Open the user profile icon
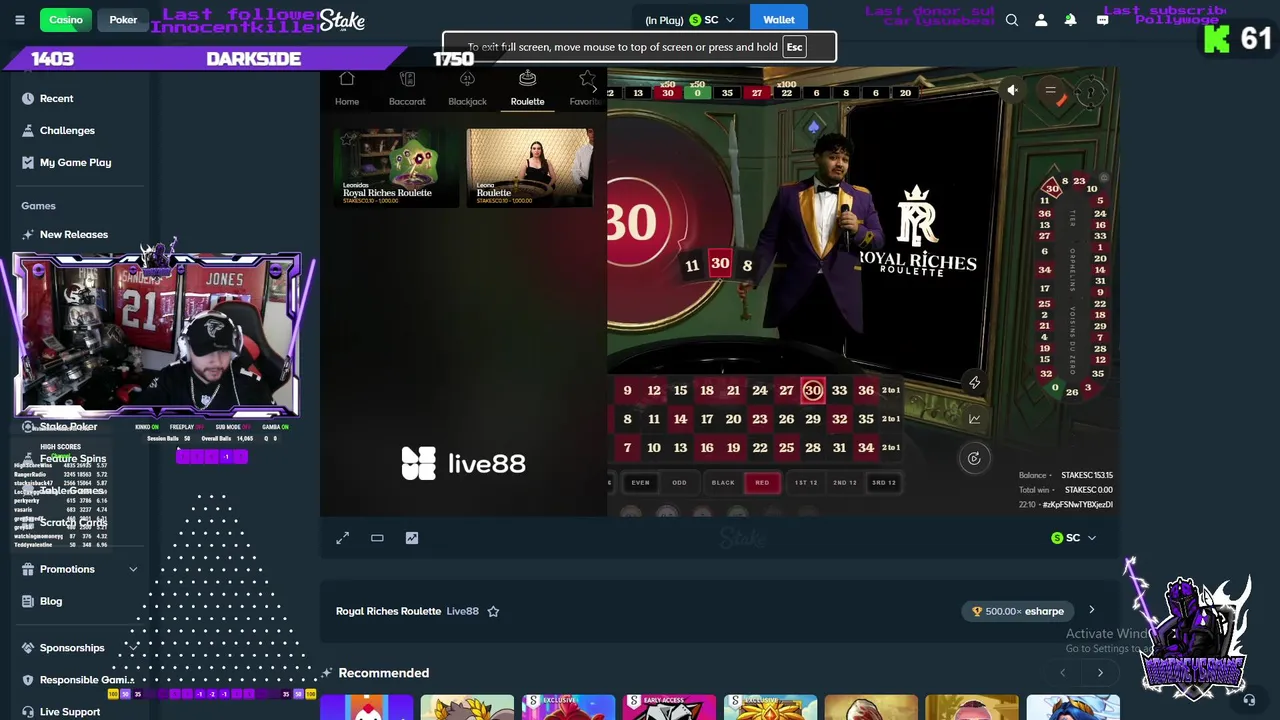 [x=1041, y=20]
